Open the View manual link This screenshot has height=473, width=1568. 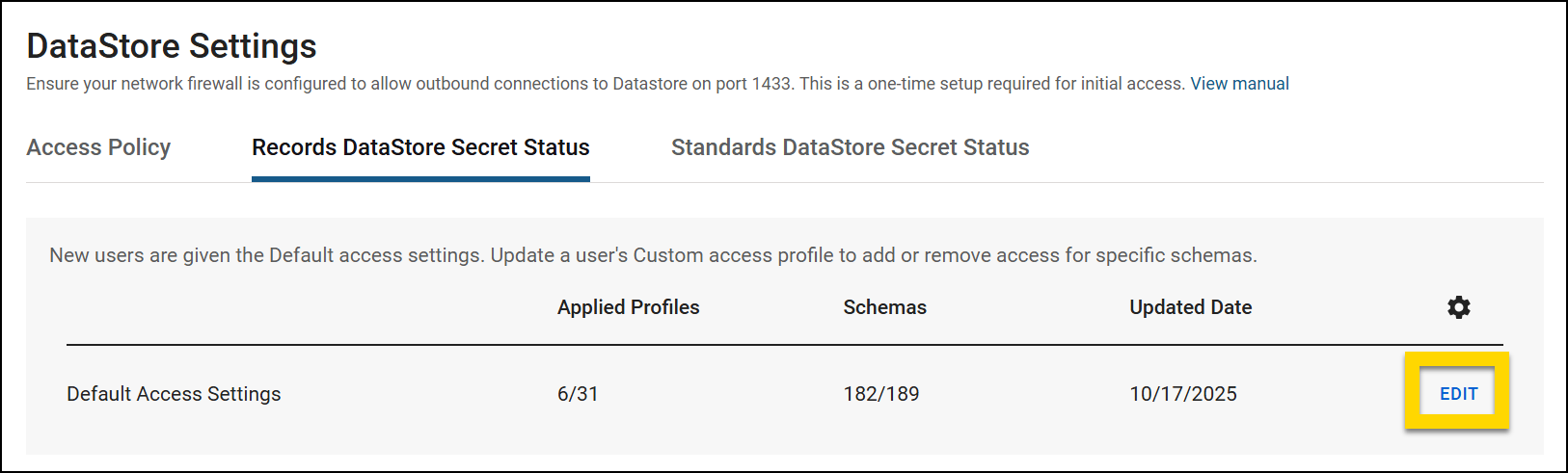[x=1239, y=84]
